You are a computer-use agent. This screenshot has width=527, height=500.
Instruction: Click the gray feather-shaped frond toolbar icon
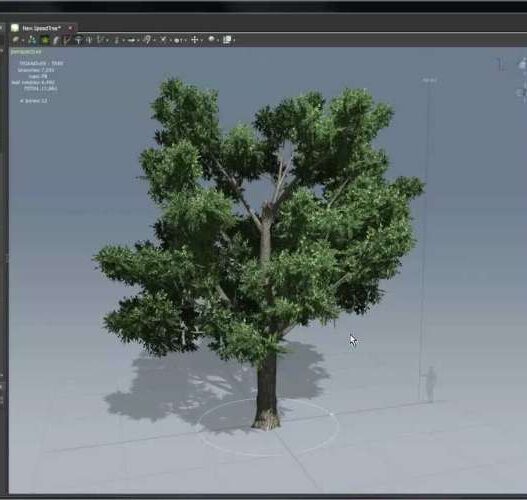pyautogui.click(x=56, y=40)
